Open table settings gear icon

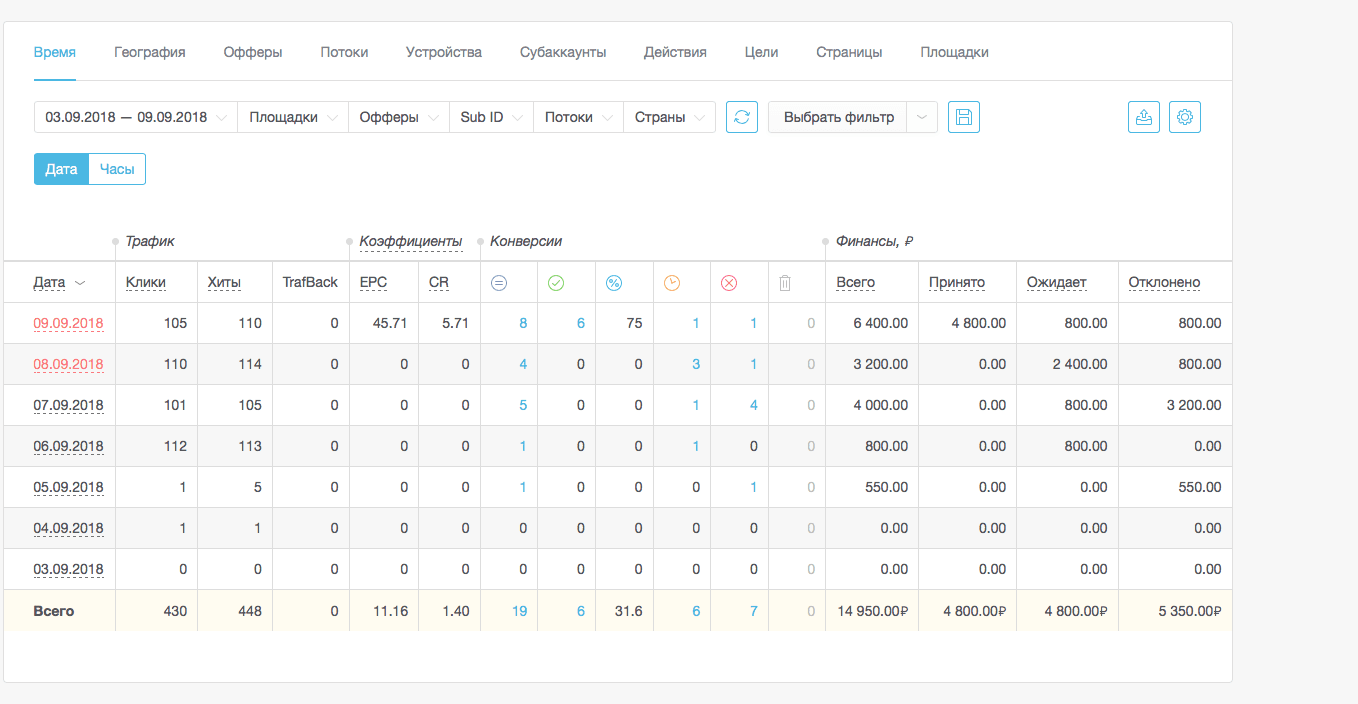pyautogui.click(x=1185, y=117)
